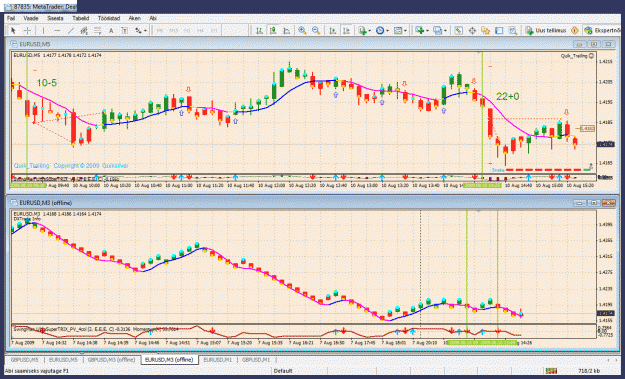Open the Tööriistad menu

click(109, 18)
